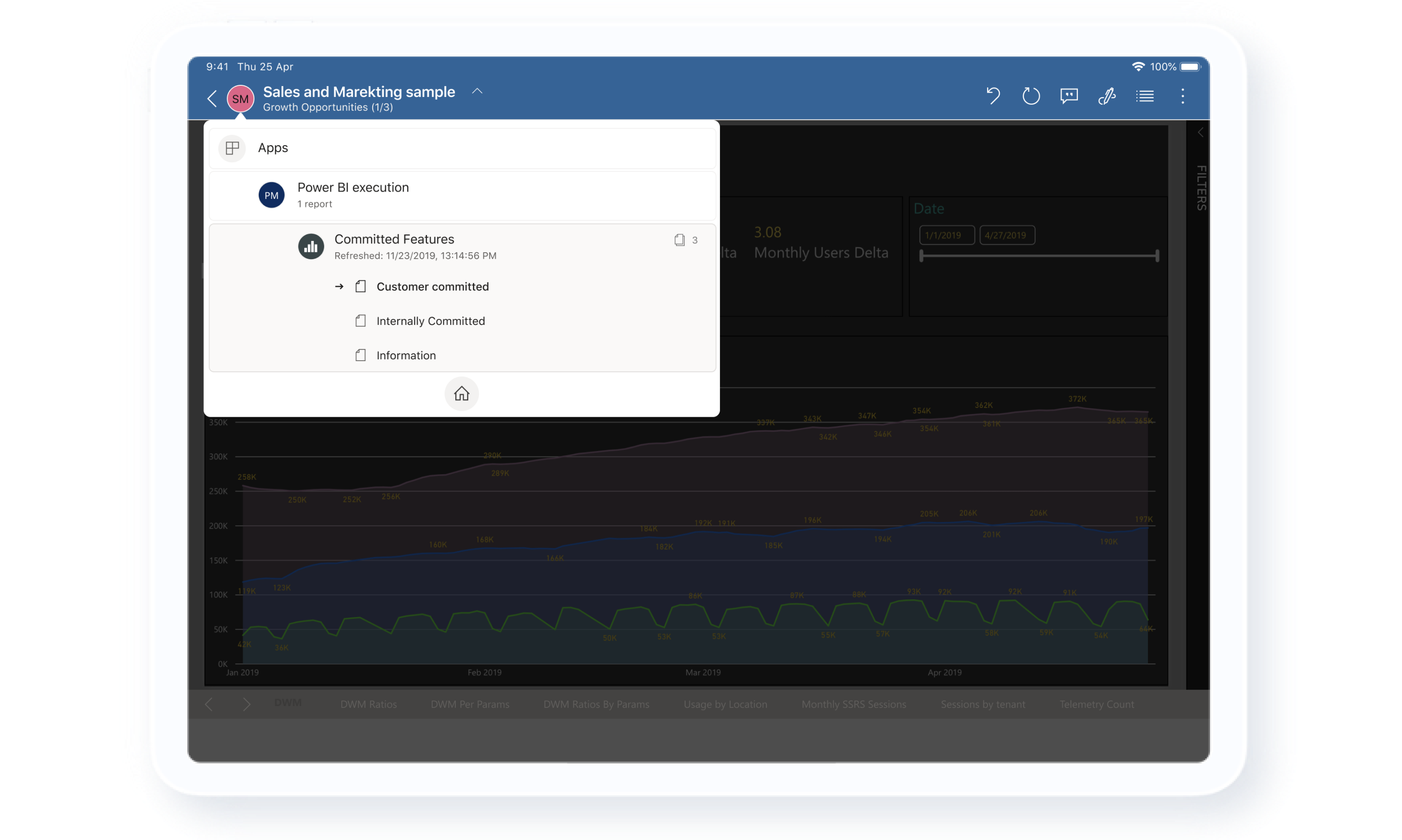Click the date range slider right handle

point(1157,255)
